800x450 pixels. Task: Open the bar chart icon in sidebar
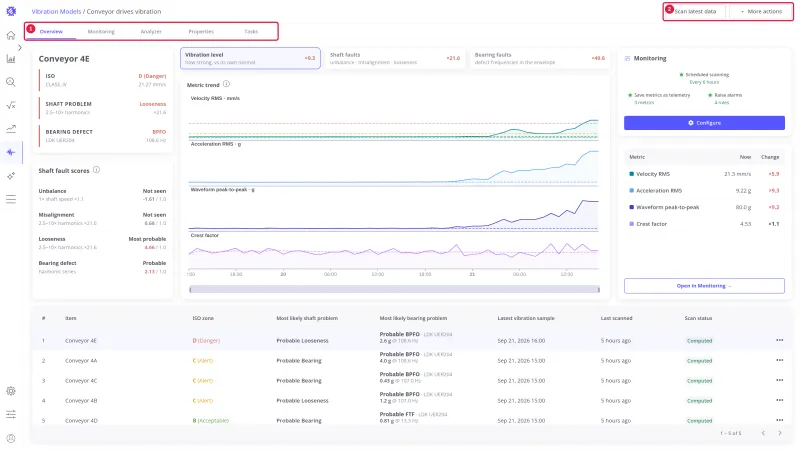tap(11, 59)
